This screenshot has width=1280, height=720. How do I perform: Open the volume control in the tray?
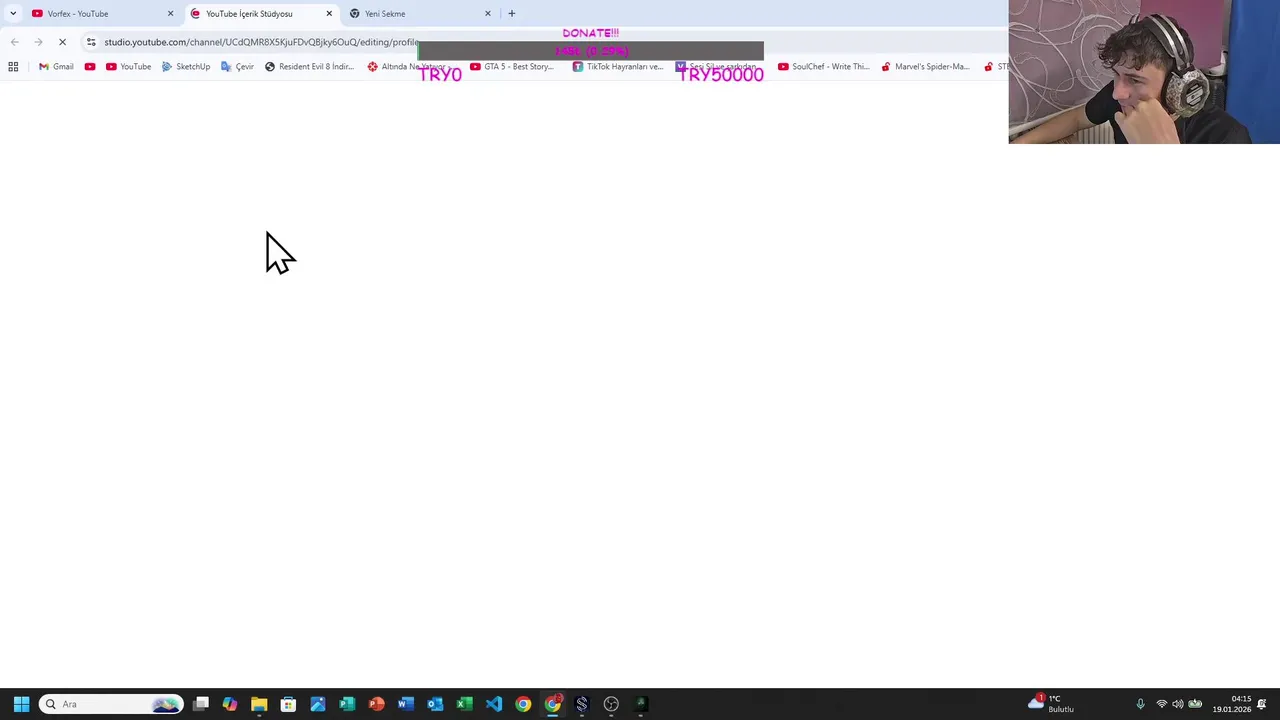tap(1178, 704)
